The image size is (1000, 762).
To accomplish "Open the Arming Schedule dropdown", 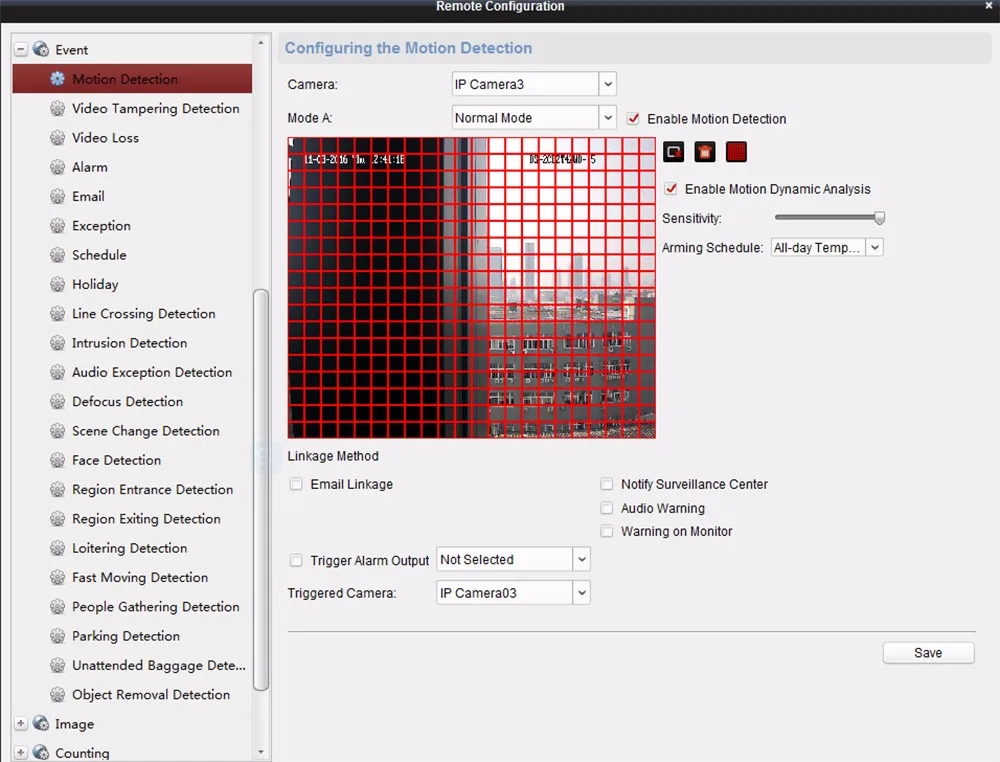I will (x=827, y=247).
